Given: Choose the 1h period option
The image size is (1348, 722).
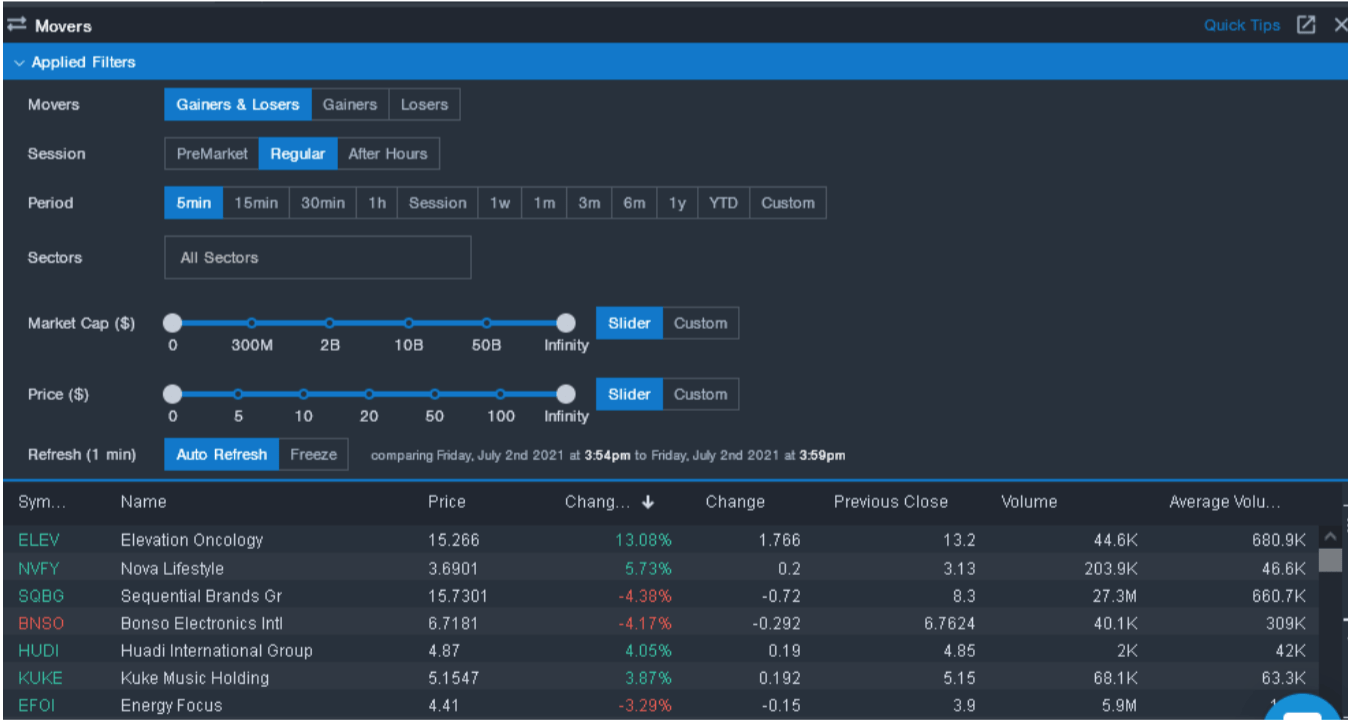Looking at the screenshot, I should tap(377, 202).
